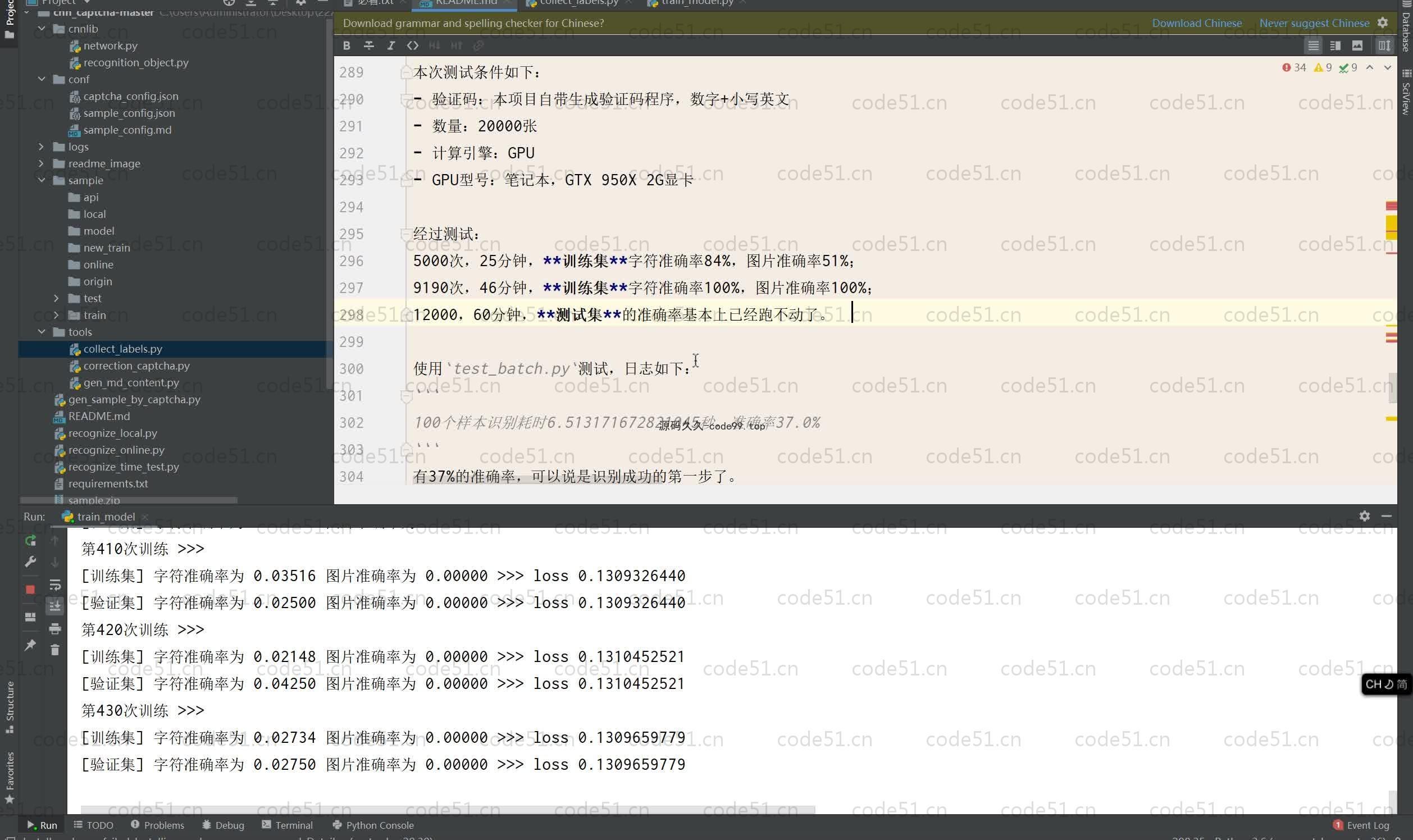Toggle the fold marker on line 289
The height and width of the screenshot is (840, 1413).
[405, 72]
